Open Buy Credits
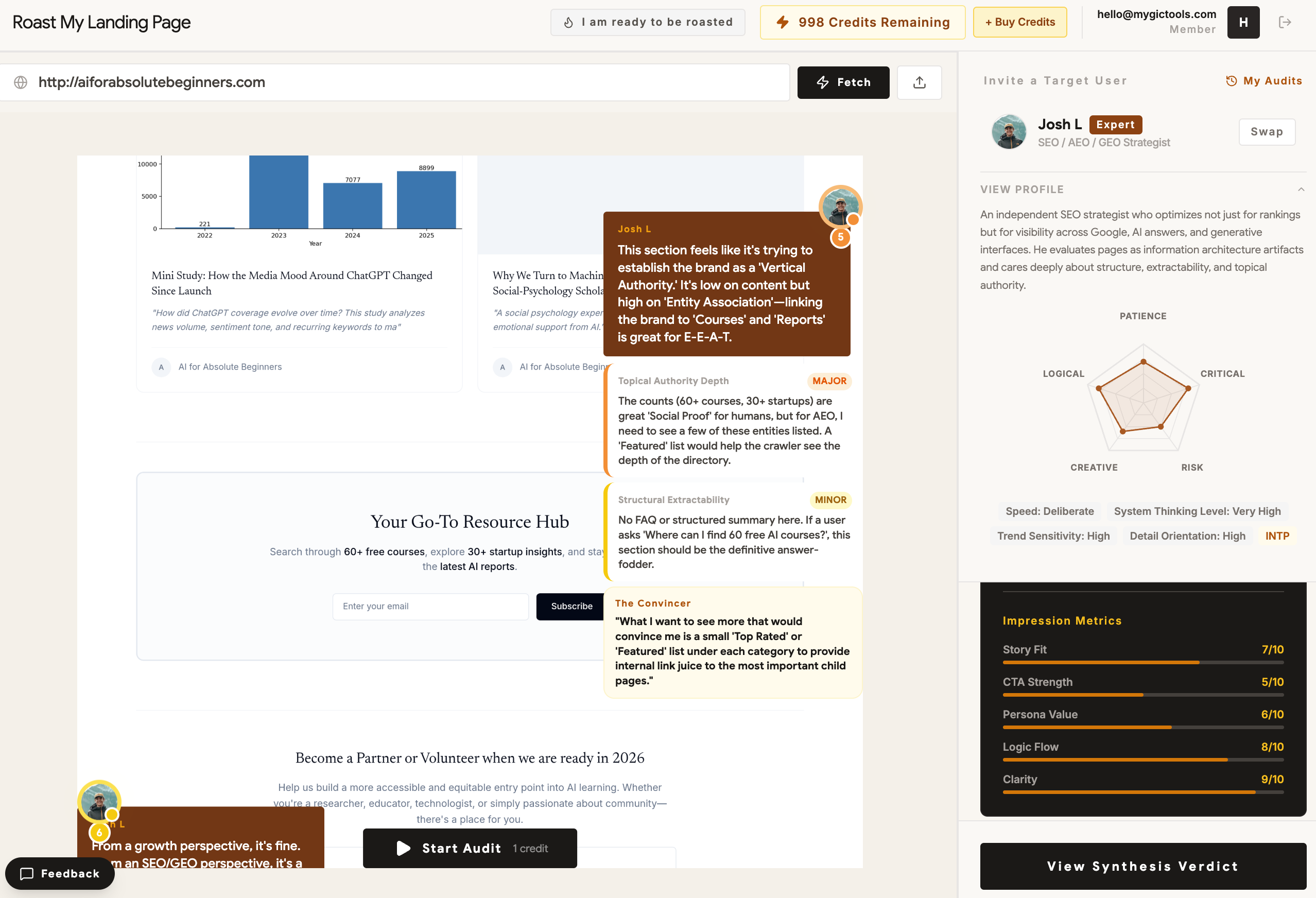Viewport: 1316px width, 898px height. pyautogui.click(x=1019, y=22)
